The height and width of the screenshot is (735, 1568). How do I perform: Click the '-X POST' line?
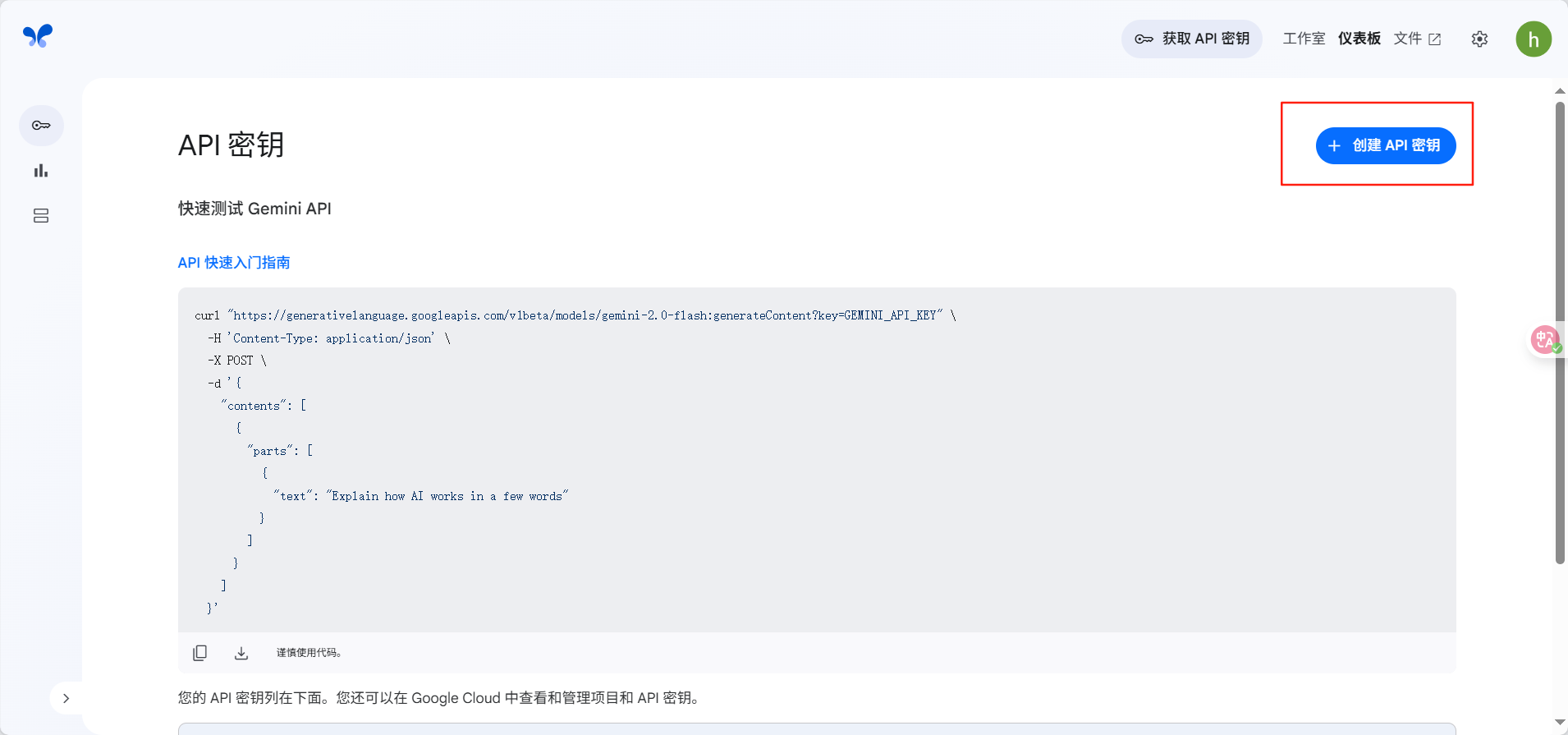pyautogui.click(x=237, y=361)
